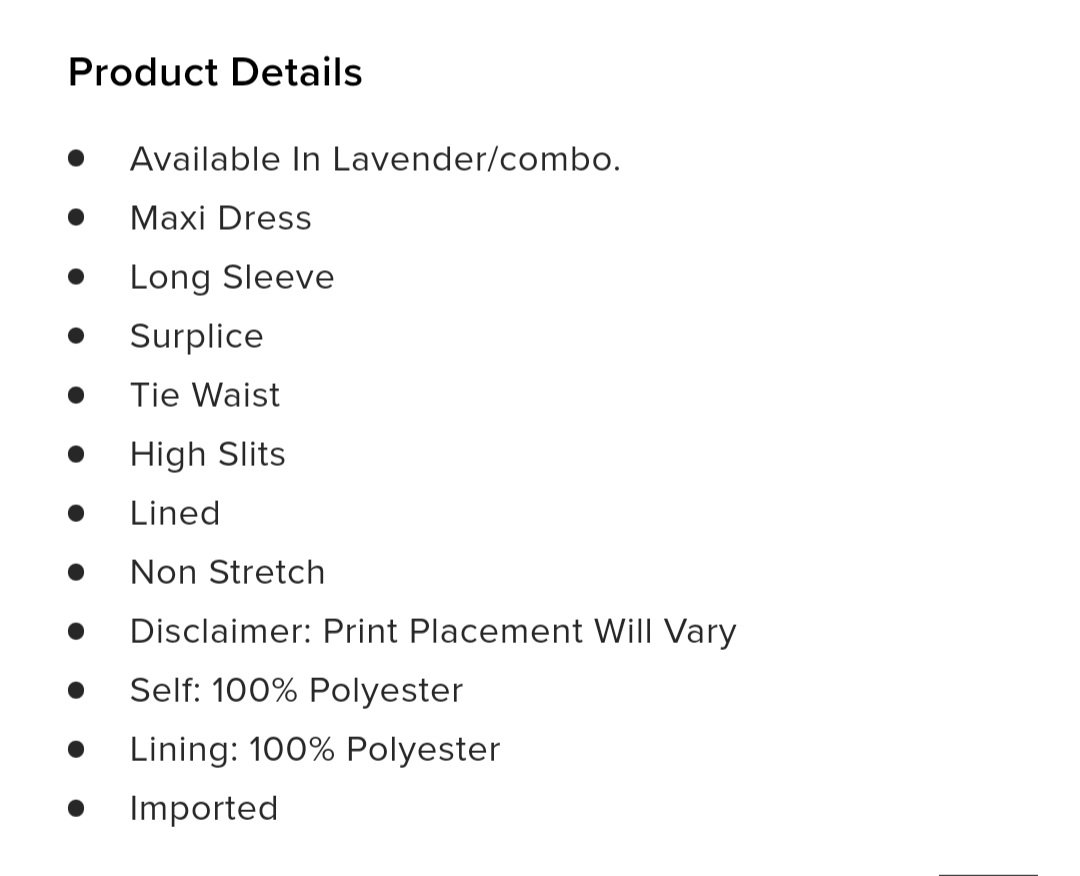
Task: Click the Surplice list item
Action: tap(196, 337)
